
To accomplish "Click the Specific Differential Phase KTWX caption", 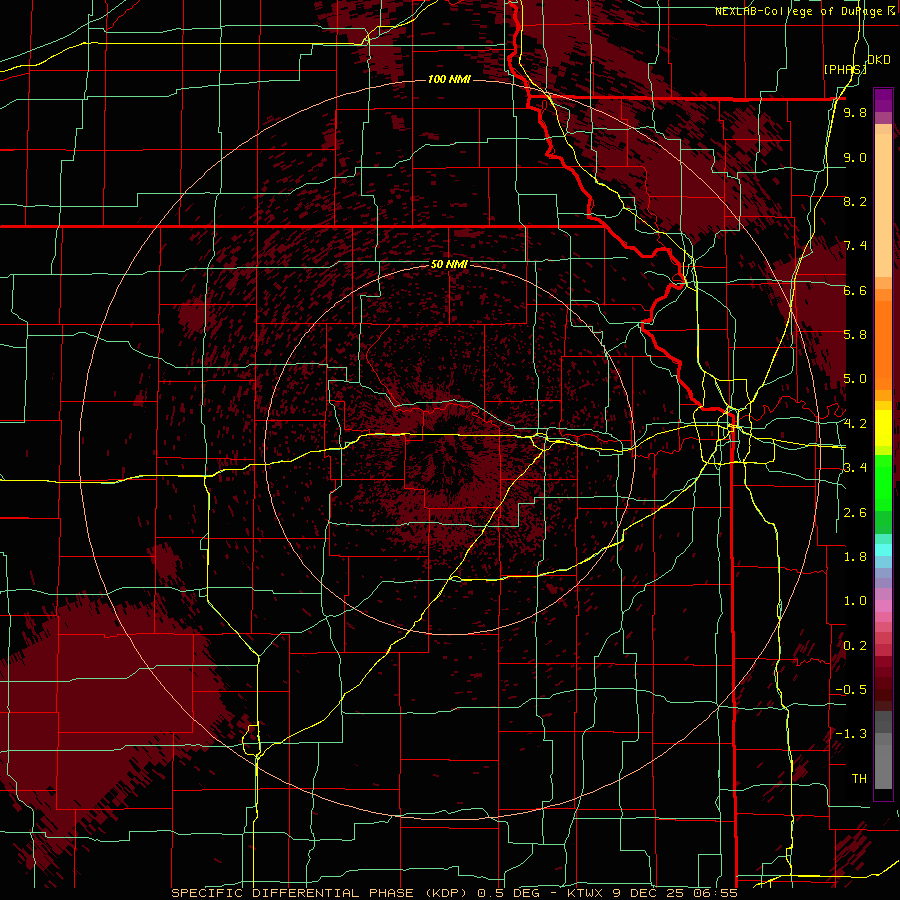I will click(x=454, y=893).
